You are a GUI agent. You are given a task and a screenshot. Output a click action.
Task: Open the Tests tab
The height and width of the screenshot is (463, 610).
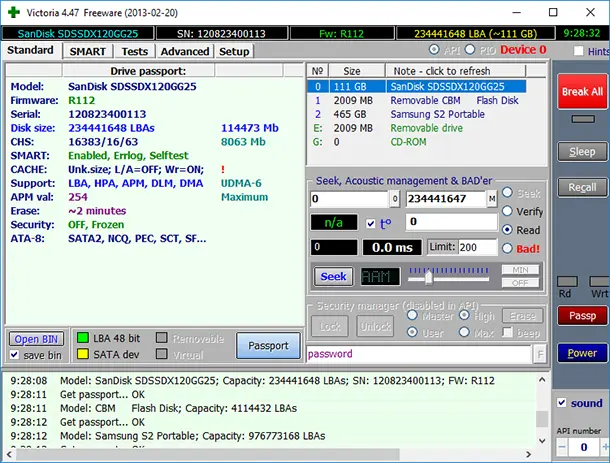[x=135, y=51]
